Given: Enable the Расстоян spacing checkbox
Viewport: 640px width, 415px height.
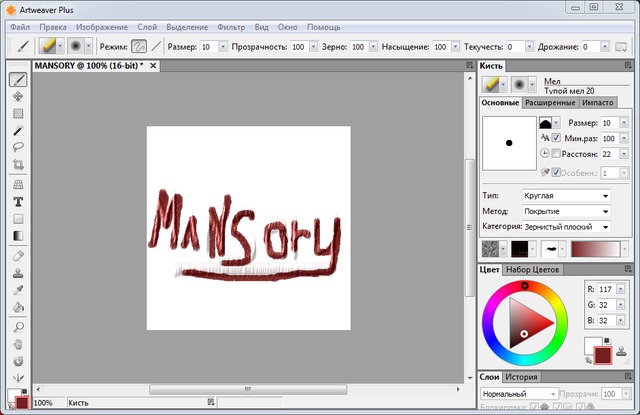Looking at the screenshot, I should pyautogui.click(x=556, y=154).
